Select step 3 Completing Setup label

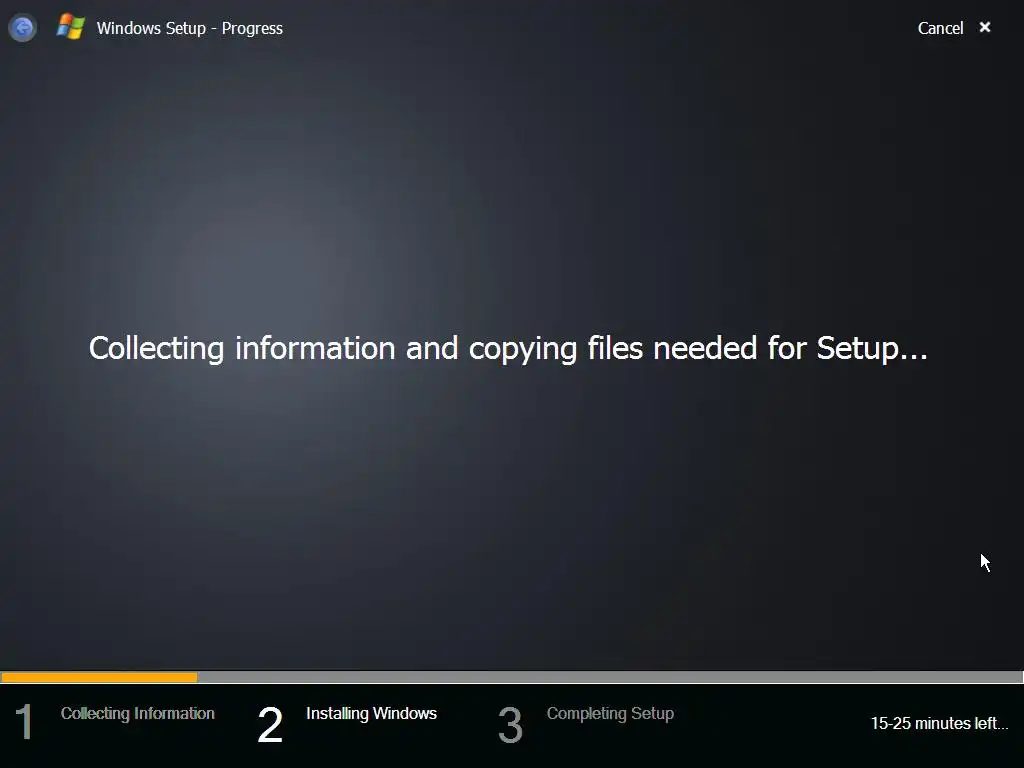tap(610, 713)
